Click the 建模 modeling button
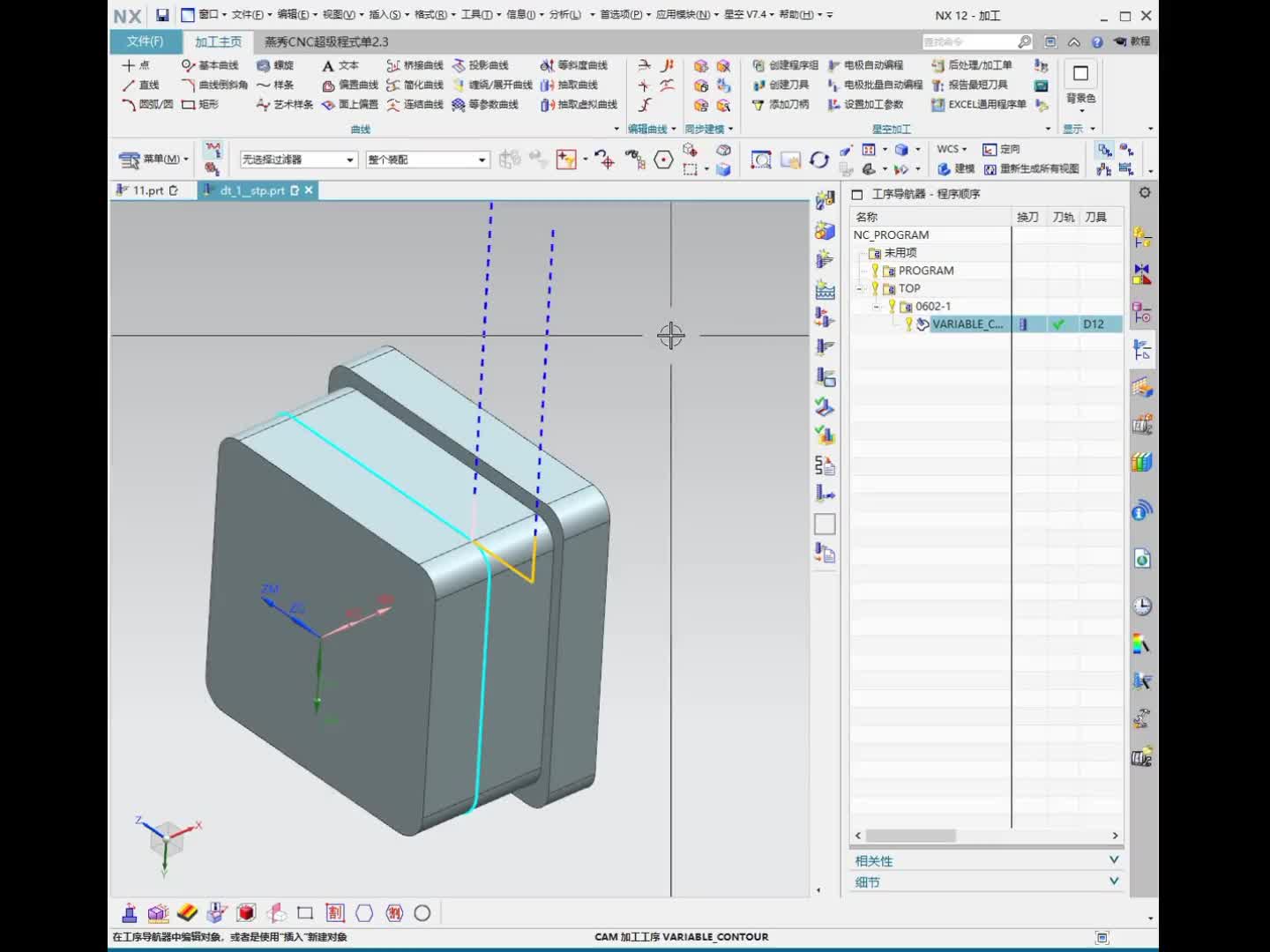Image resolution: width=1270 pixels, height=952 pixels. [x=956, y=168]
